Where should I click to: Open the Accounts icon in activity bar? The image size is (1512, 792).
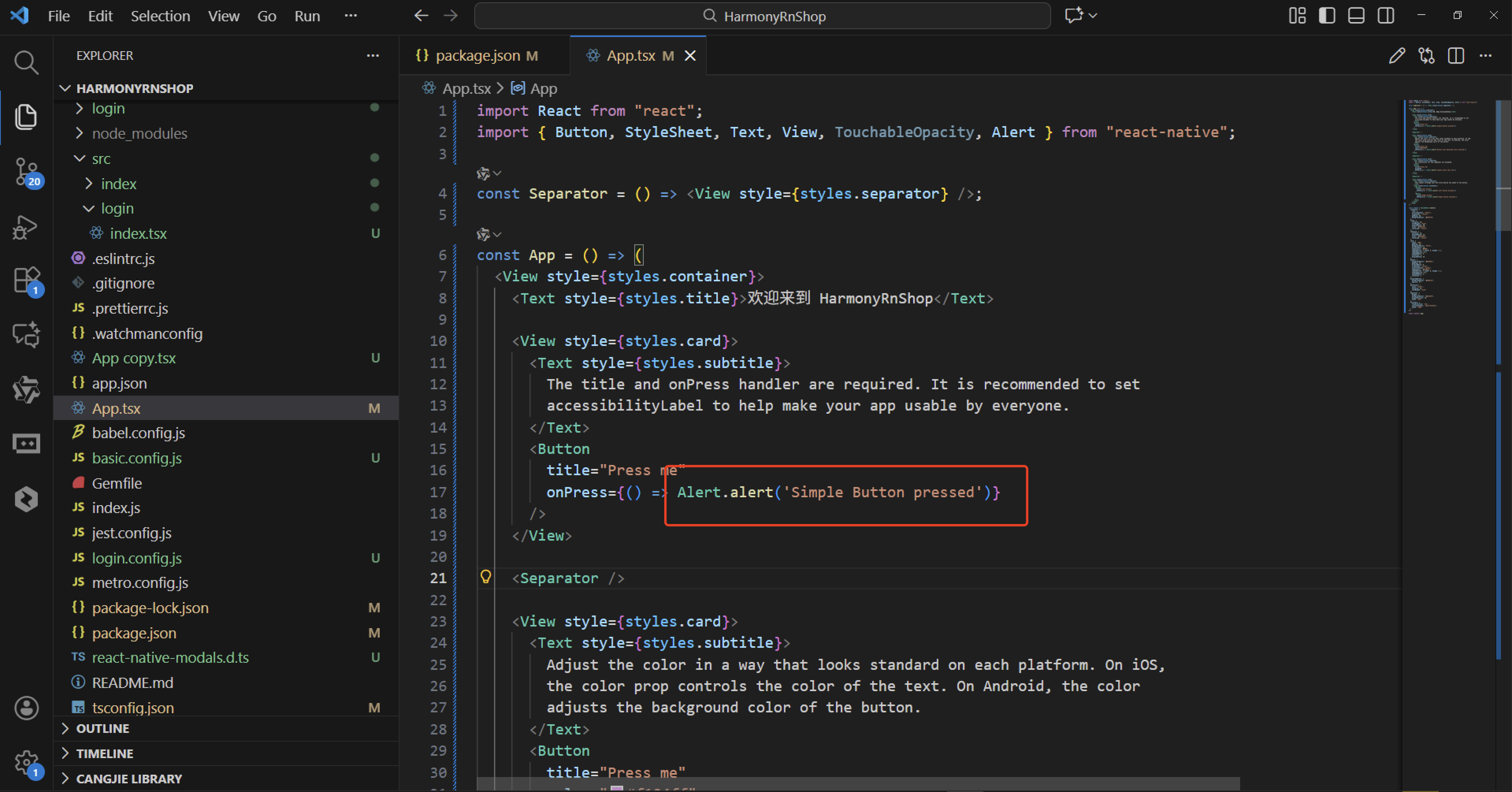(x=26, y=708)
